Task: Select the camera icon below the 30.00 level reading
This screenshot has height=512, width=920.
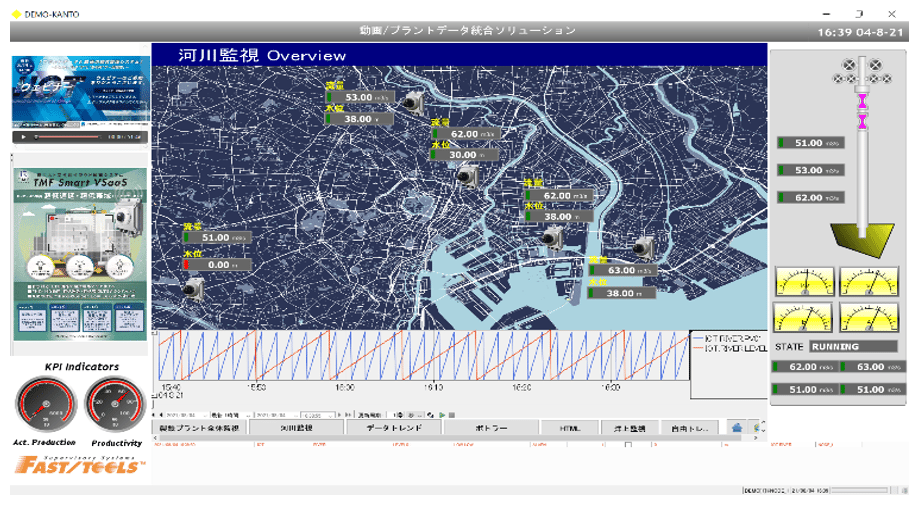Action: [468, 176]
